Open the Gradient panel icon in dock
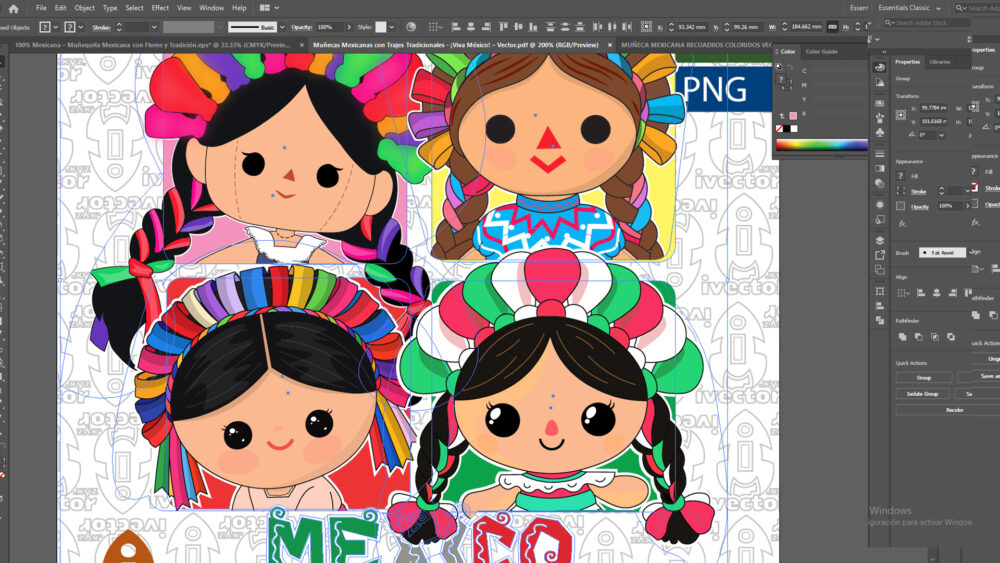 point(880,169)
